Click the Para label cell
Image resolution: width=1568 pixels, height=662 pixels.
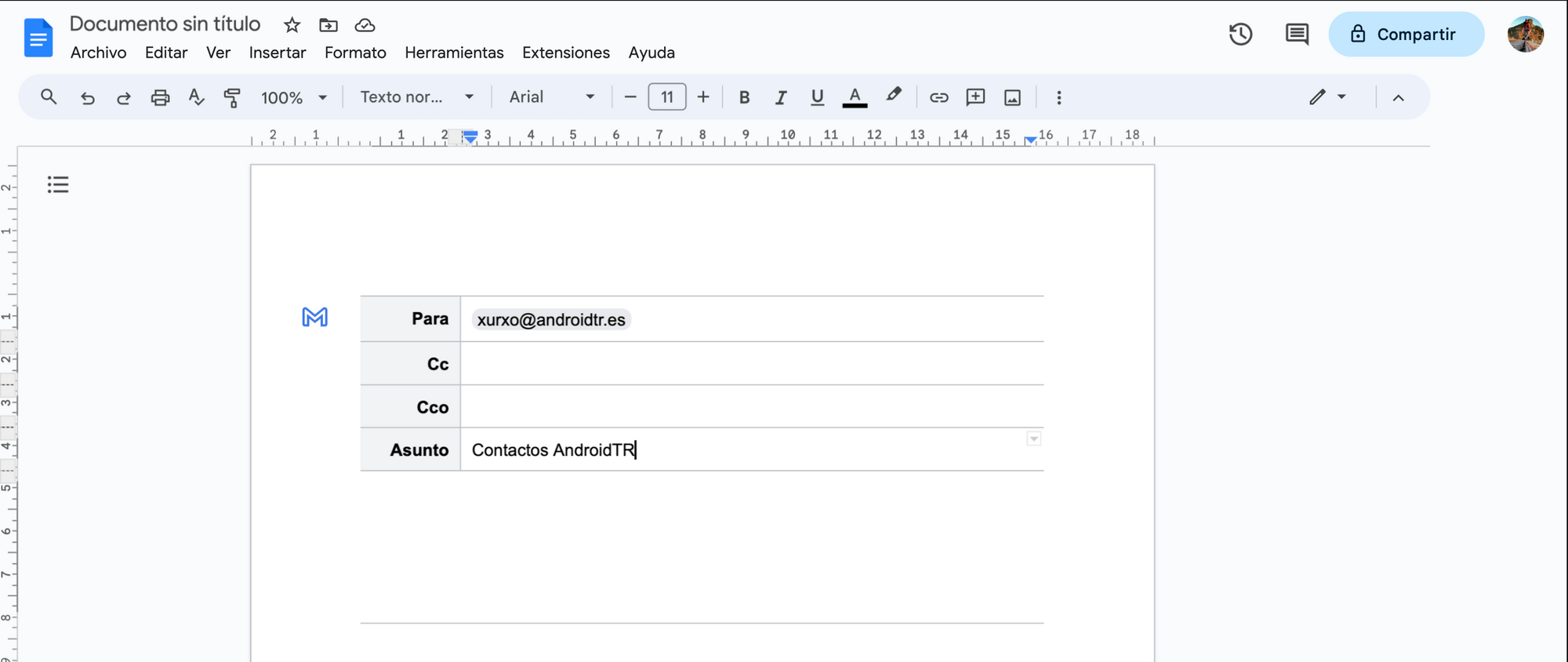click(411, 318)
